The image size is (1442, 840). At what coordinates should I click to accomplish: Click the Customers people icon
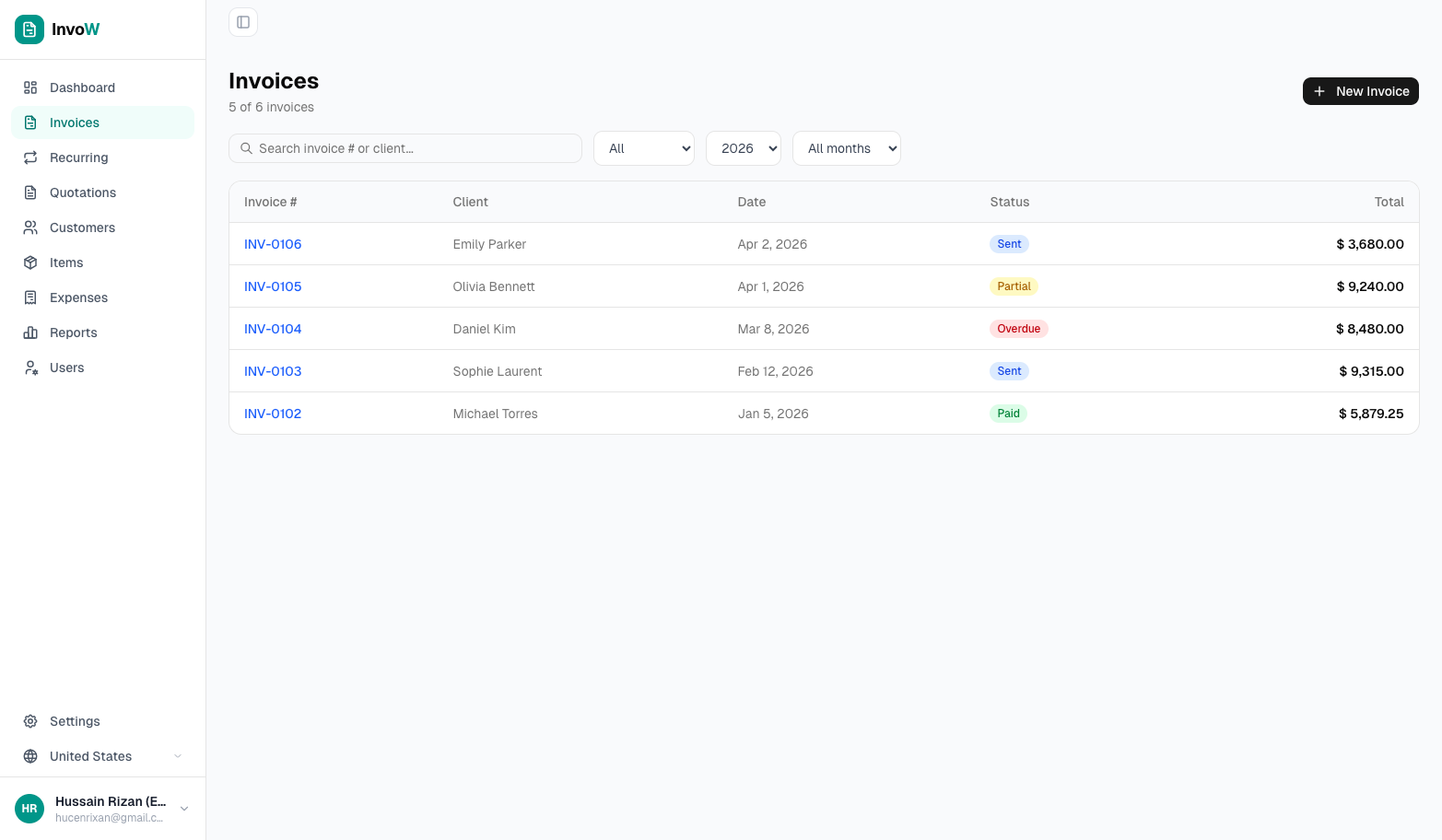[x=30, y=227]
